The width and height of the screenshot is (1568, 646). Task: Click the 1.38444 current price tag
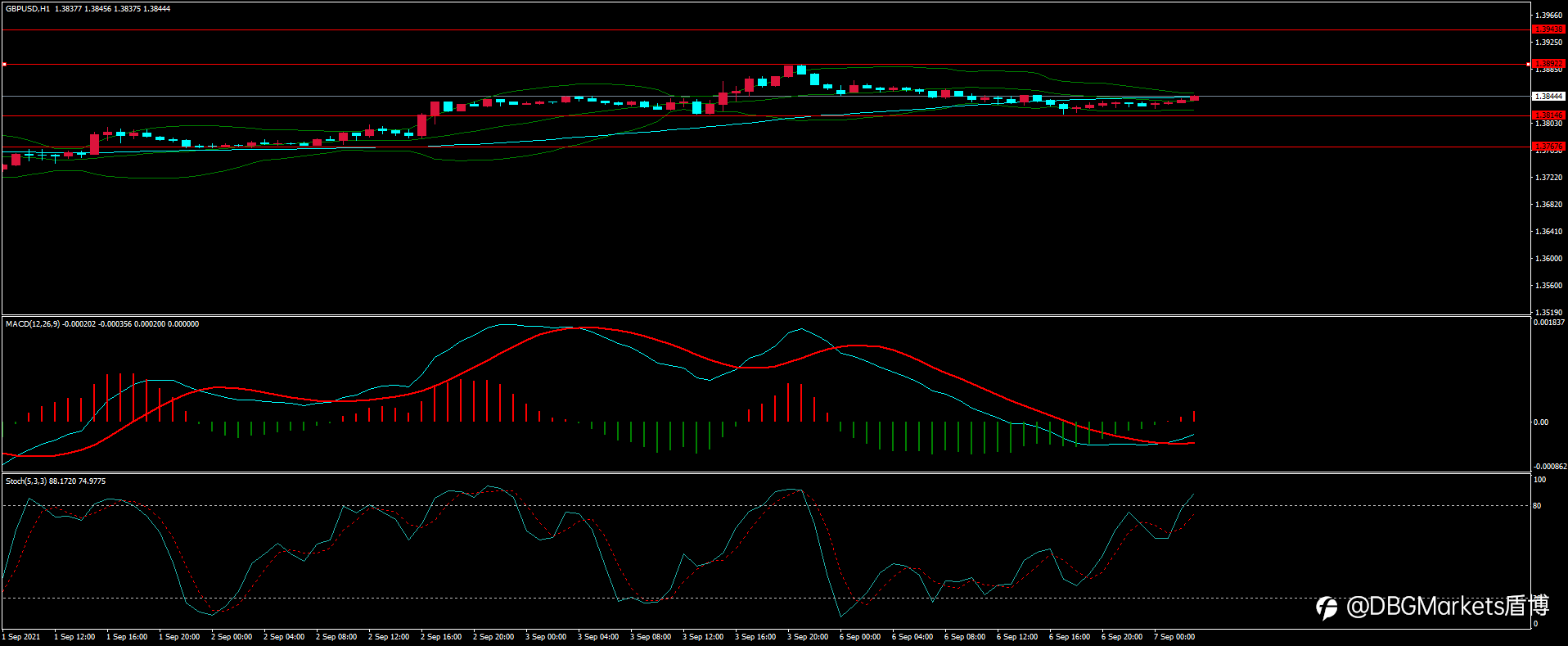click(x=1548, y=97)
